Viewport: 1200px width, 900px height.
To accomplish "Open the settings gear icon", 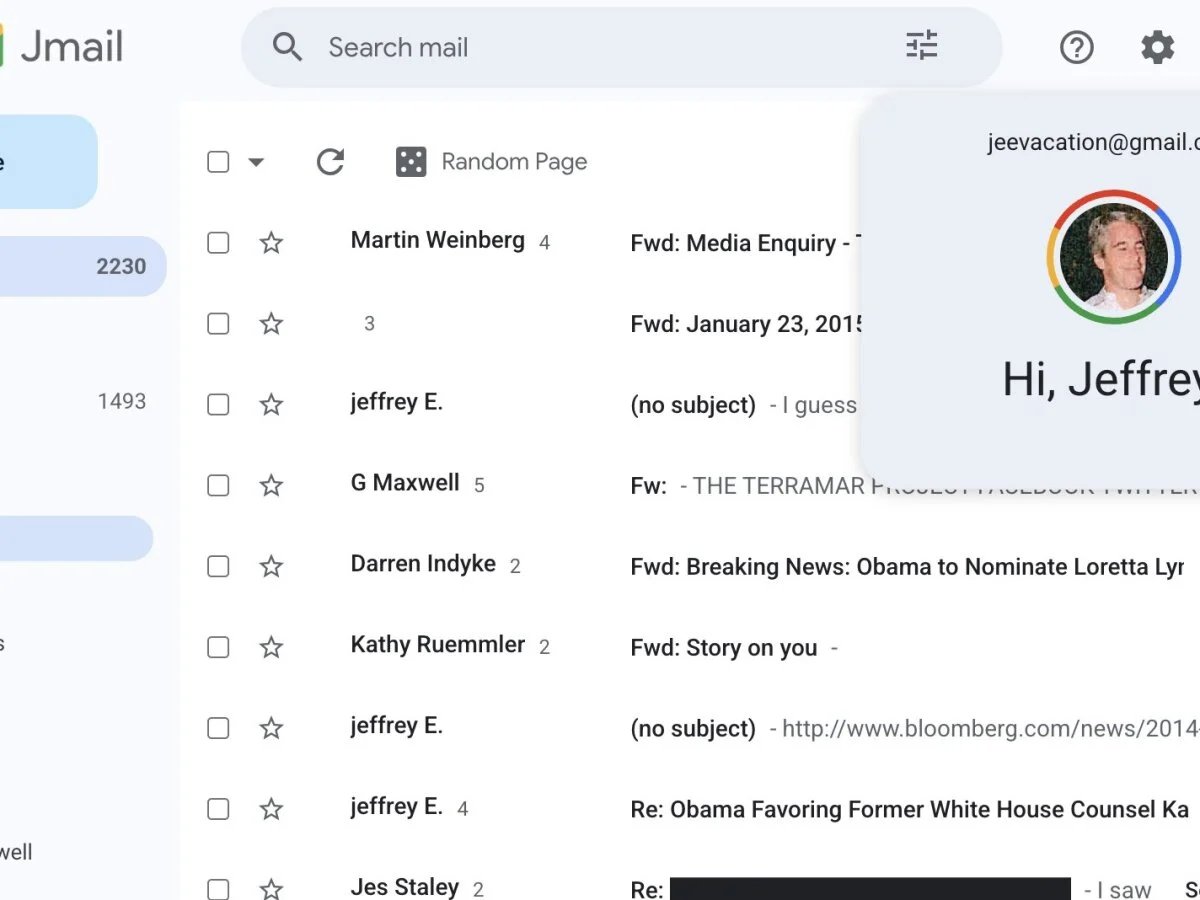I will click(x=1158, y=47).
